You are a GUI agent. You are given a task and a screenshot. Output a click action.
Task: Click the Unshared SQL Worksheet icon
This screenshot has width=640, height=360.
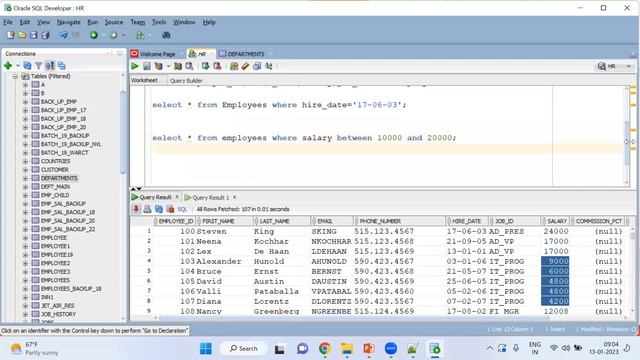click(x=234, y=66)
